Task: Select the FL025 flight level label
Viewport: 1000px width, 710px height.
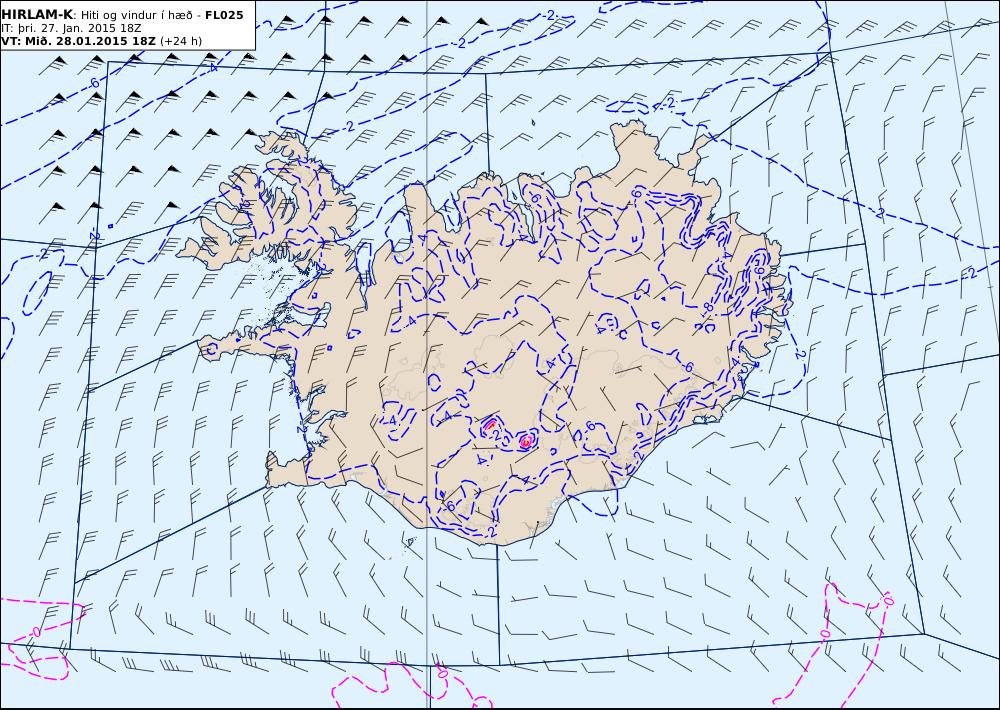Action: 224,15
